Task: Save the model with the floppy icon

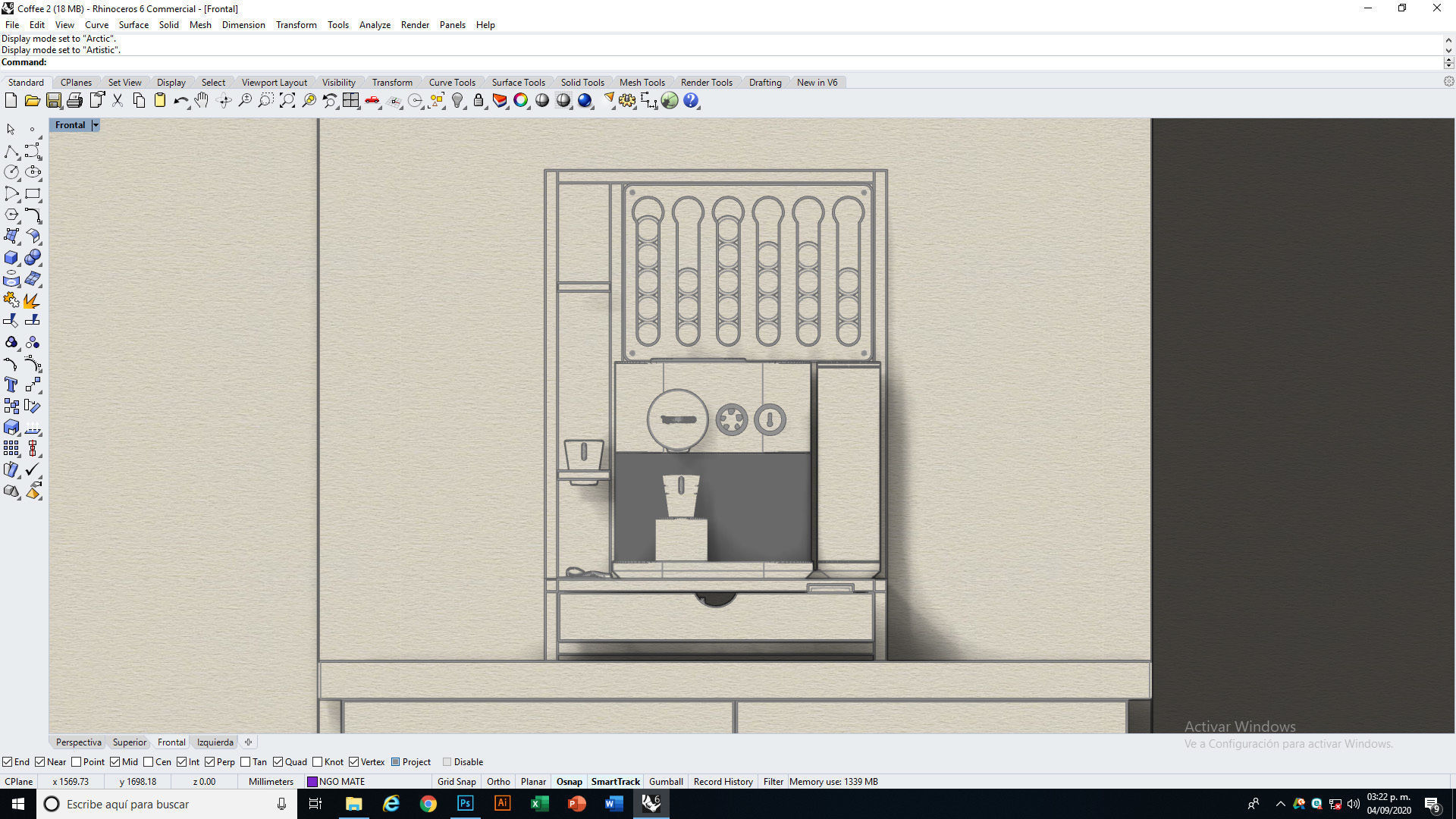Action: [53, 100]
